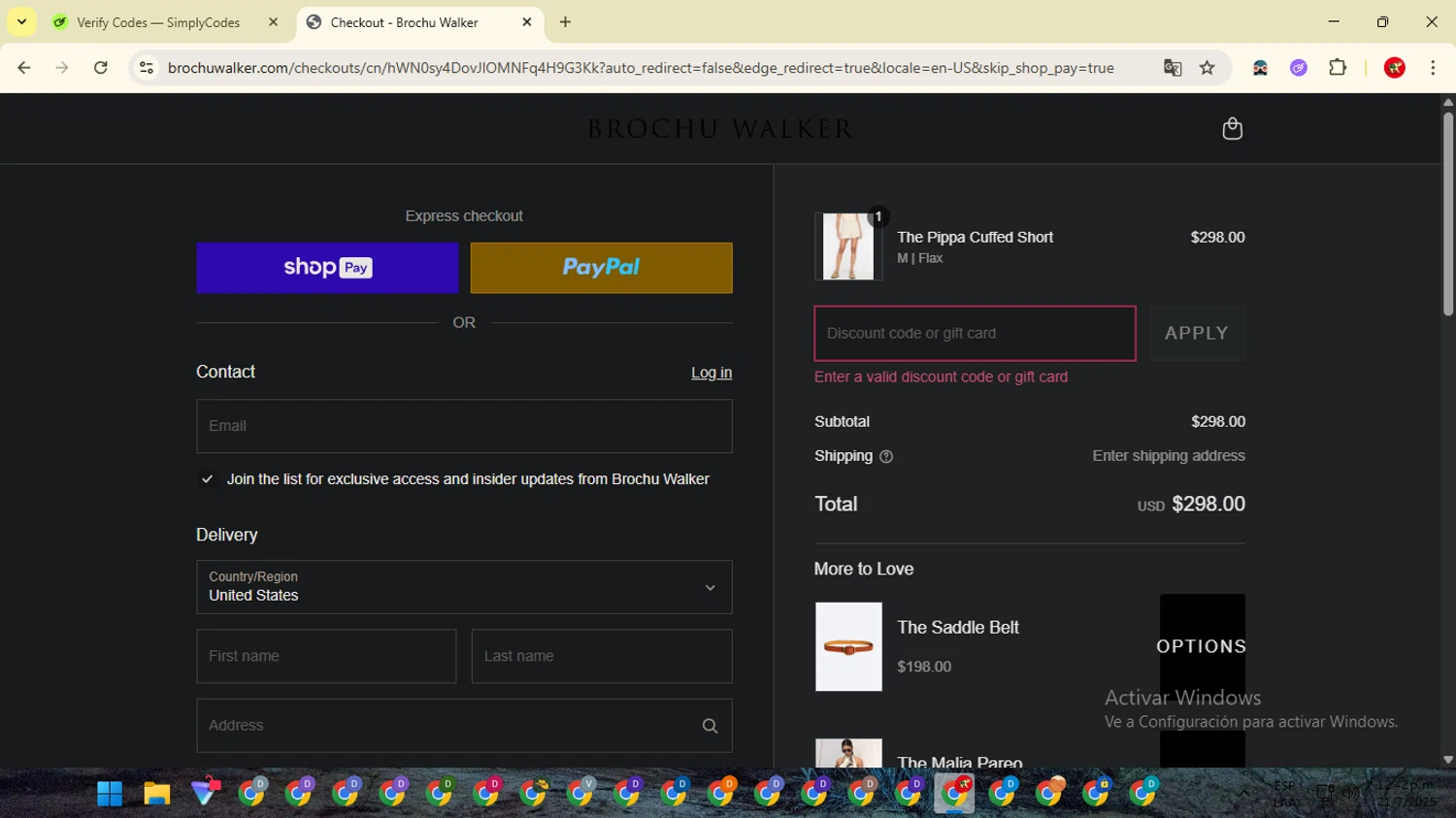Click The Saddle Belt product thumbnail
This screenshot has width=1456, height=818.
click(848, 646)
